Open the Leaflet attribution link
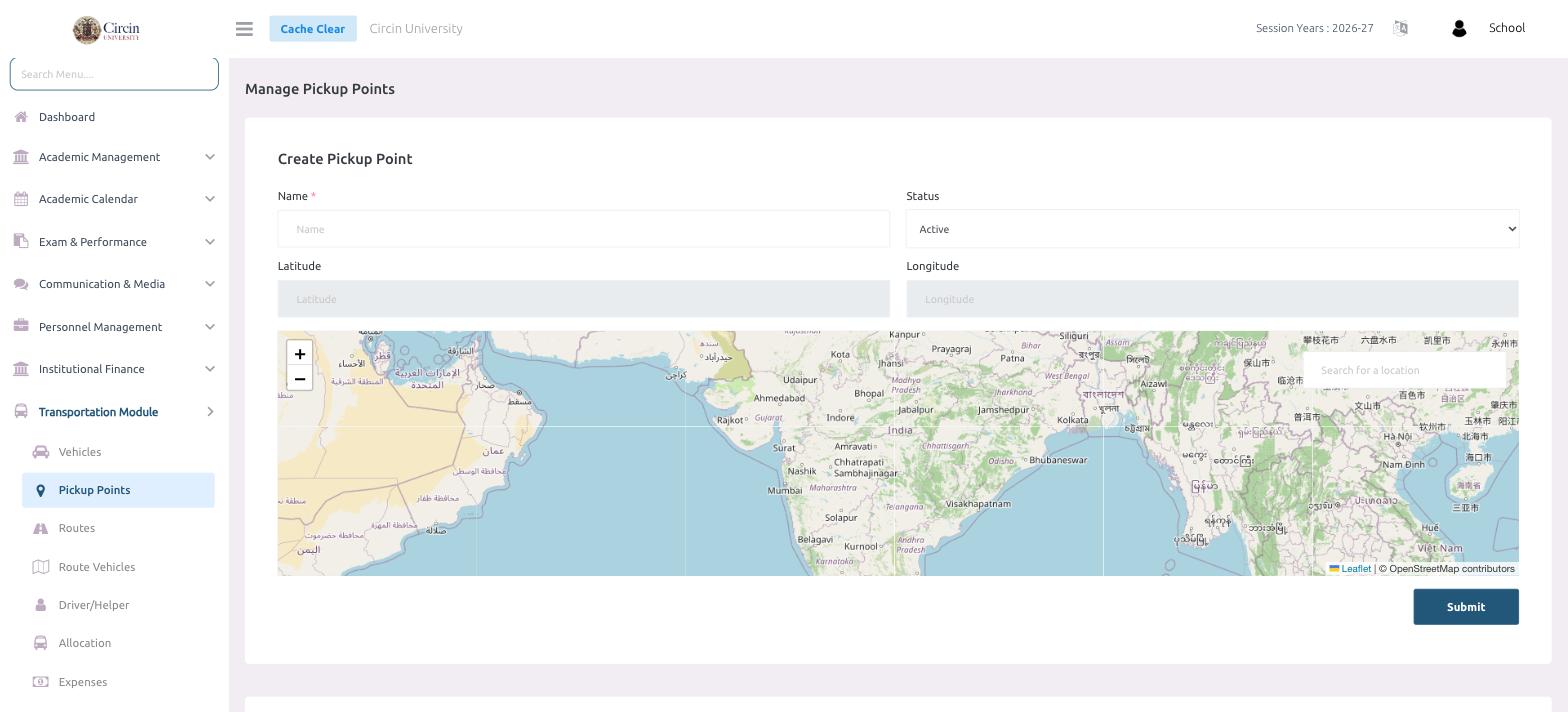The image size is (1568, 712). (1350, 569)
